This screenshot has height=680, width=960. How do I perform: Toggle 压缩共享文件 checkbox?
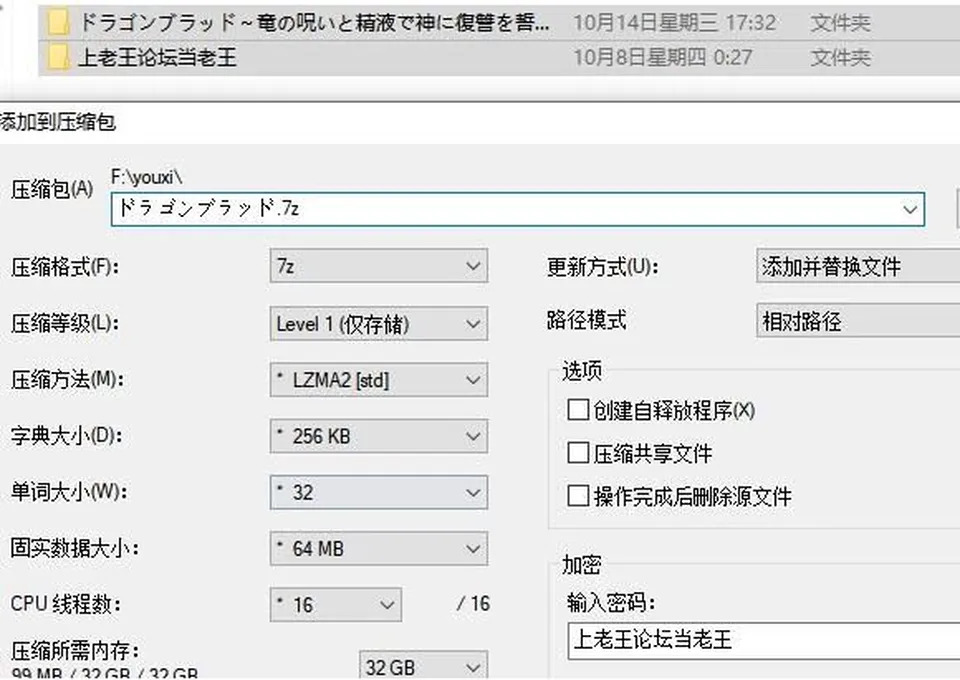(577, 453)
